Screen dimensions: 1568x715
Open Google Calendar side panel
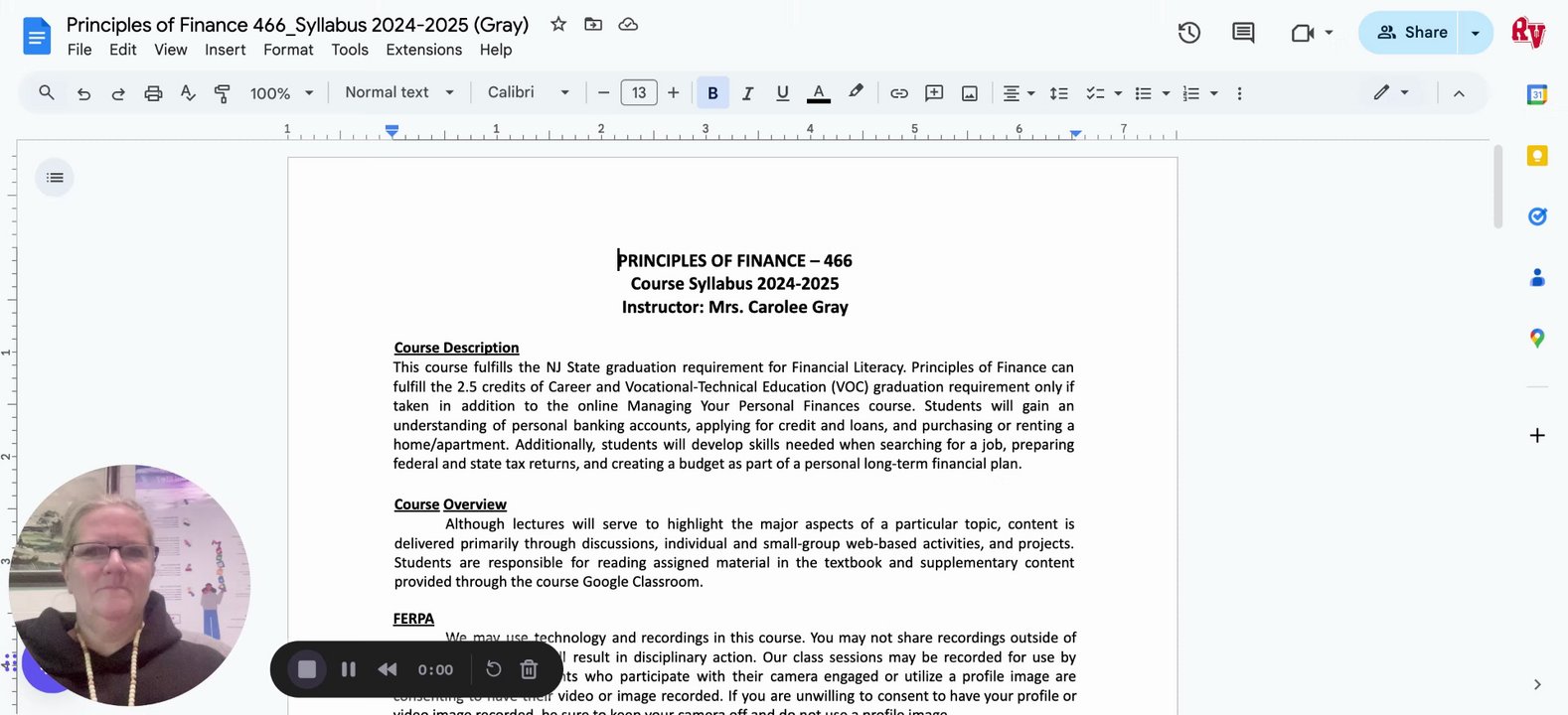point(1537,94)
